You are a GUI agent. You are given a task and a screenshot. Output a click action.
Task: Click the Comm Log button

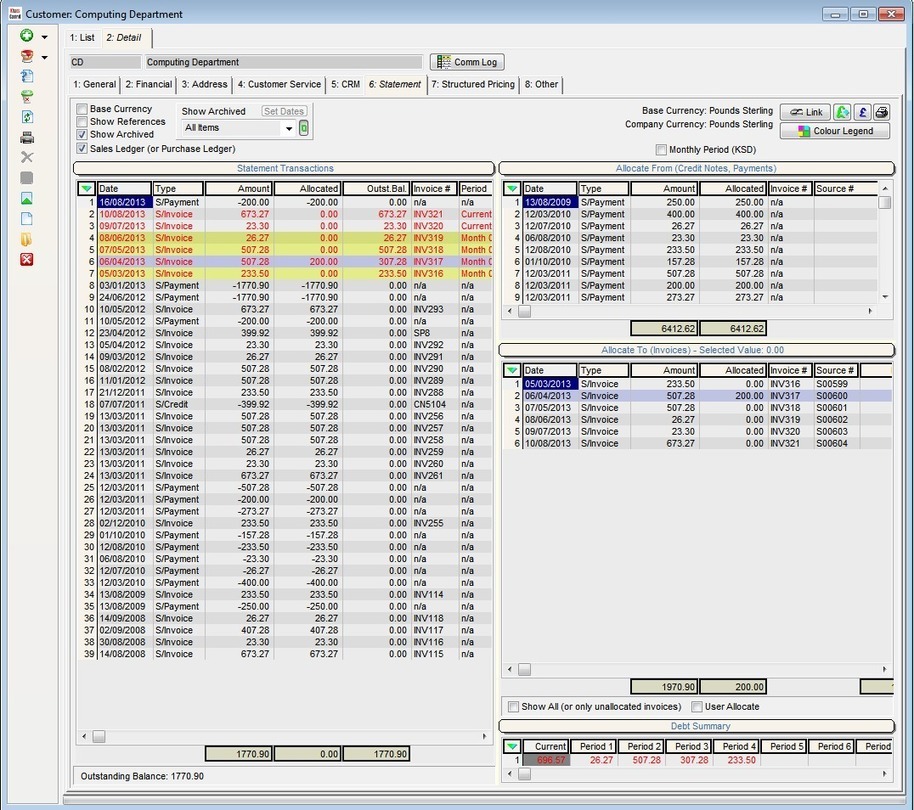(466, 62)
